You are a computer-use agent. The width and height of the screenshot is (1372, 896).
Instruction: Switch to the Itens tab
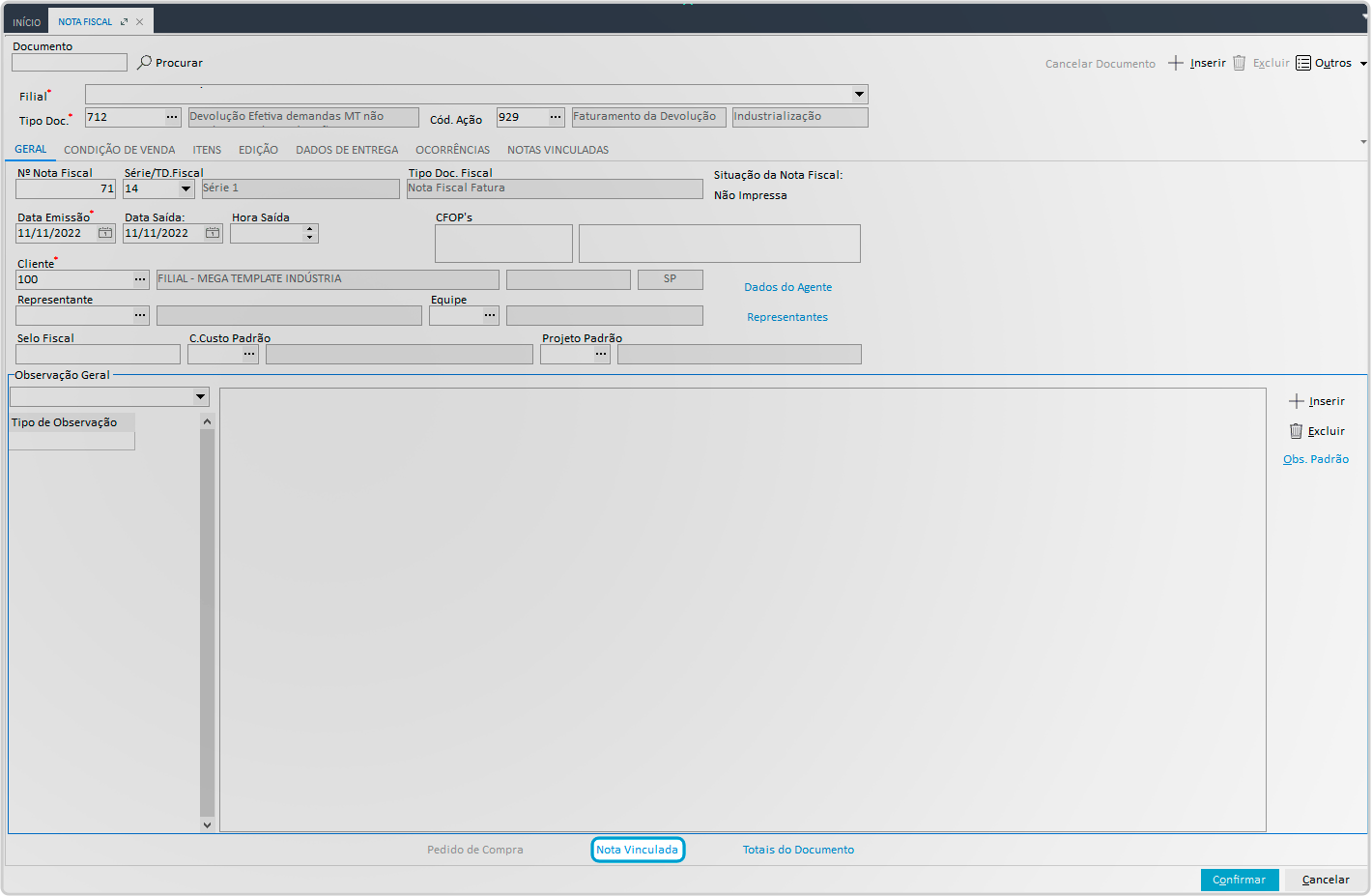(x=207, y=150)
